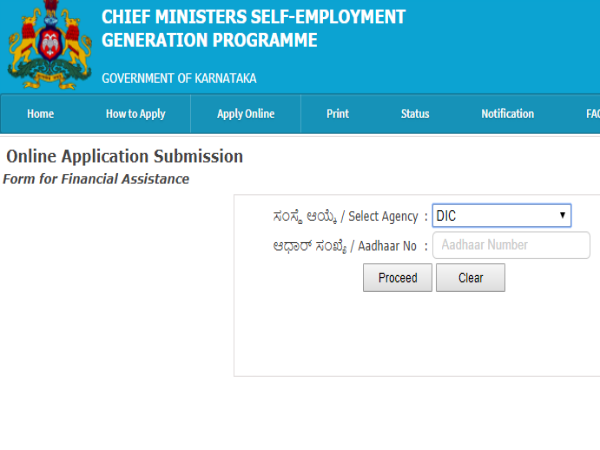Open the partially visible FAQ menu item
This screenshot has width=600, height=450.
tap(592, 114)
